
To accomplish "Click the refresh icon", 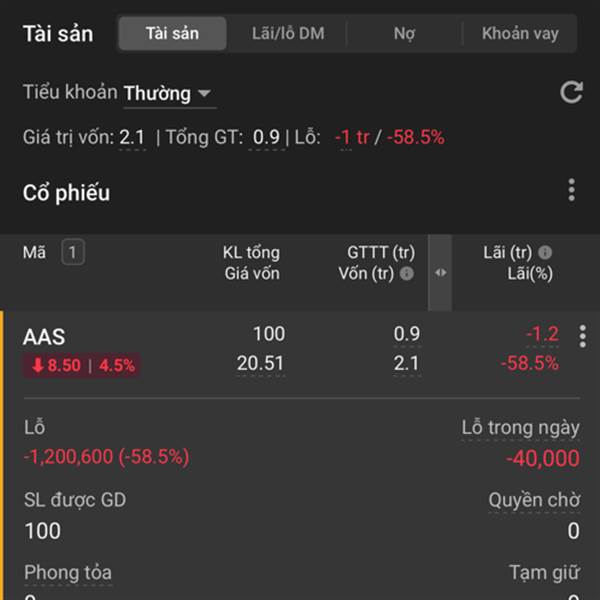I will 571,93.
